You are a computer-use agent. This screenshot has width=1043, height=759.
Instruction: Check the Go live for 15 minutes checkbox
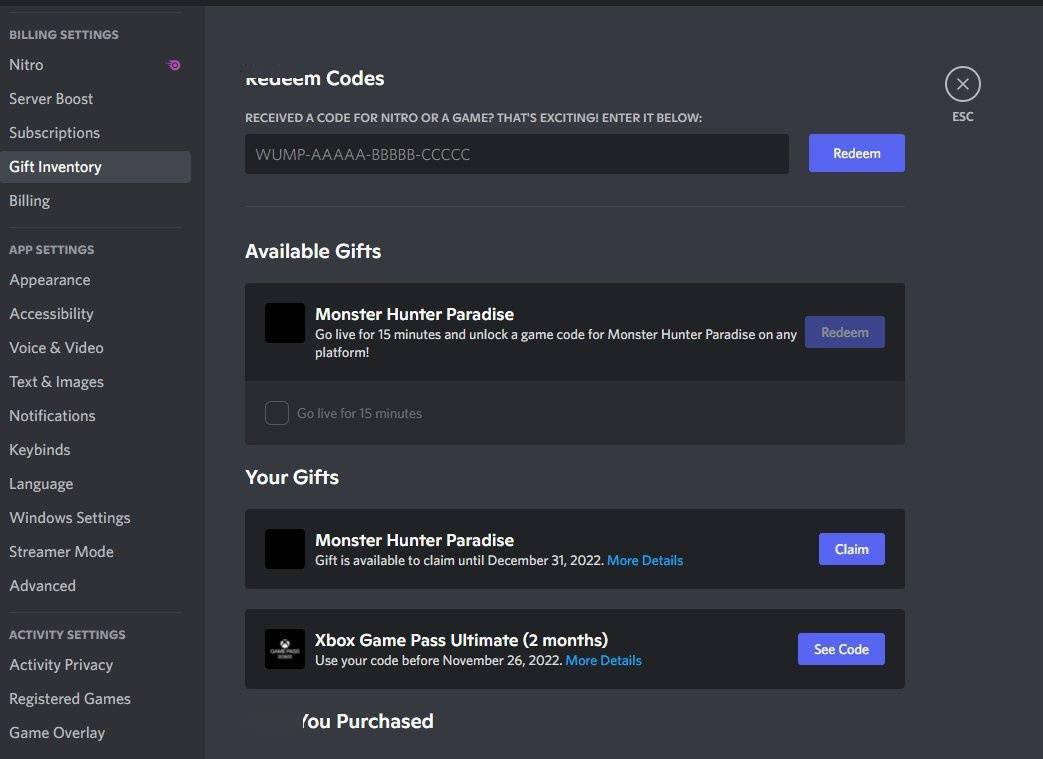coord(277,412)
